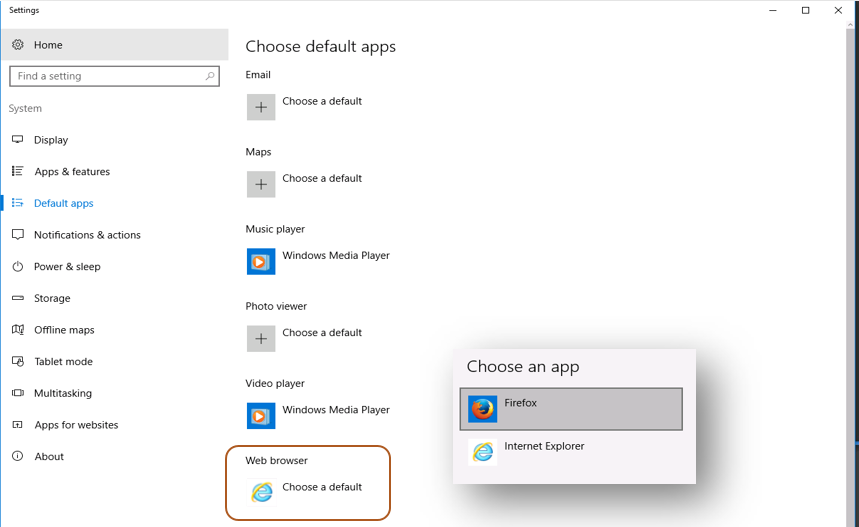
Task: Click the Firefox icon in Choose an app
Action: (x=483, y=409)
